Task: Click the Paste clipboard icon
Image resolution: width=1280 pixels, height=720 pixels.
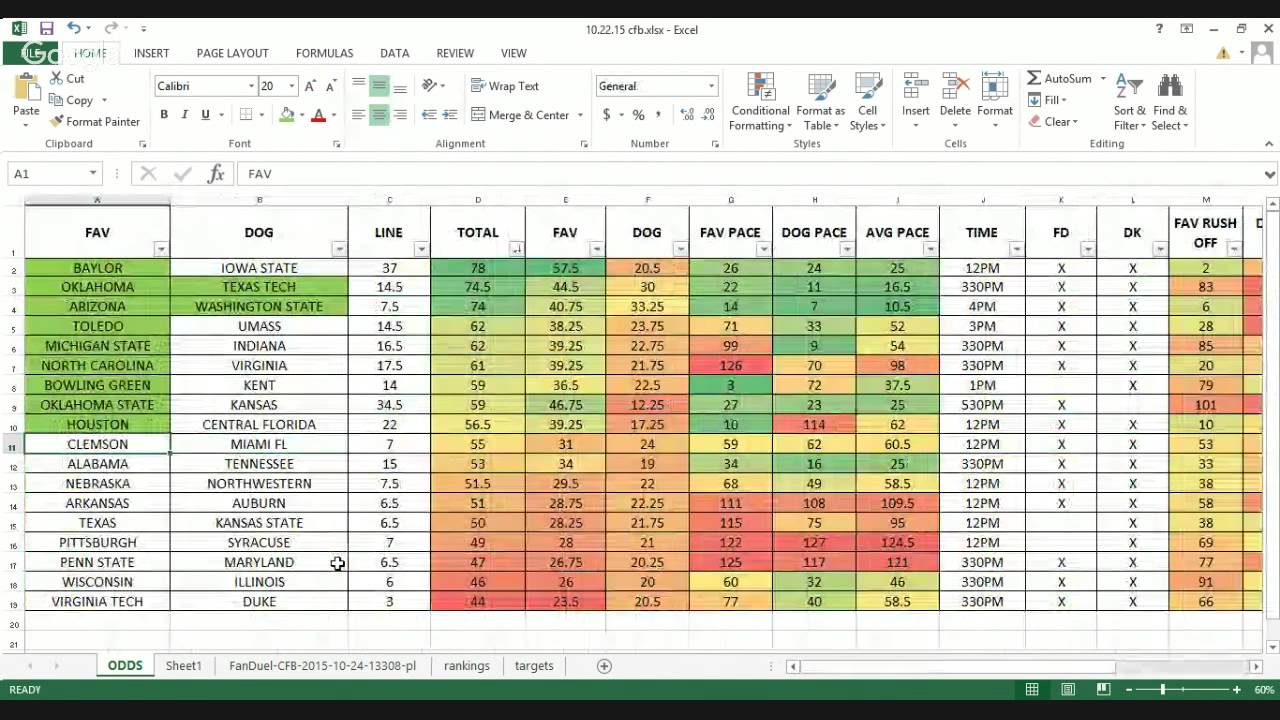Action: point(27,89)
